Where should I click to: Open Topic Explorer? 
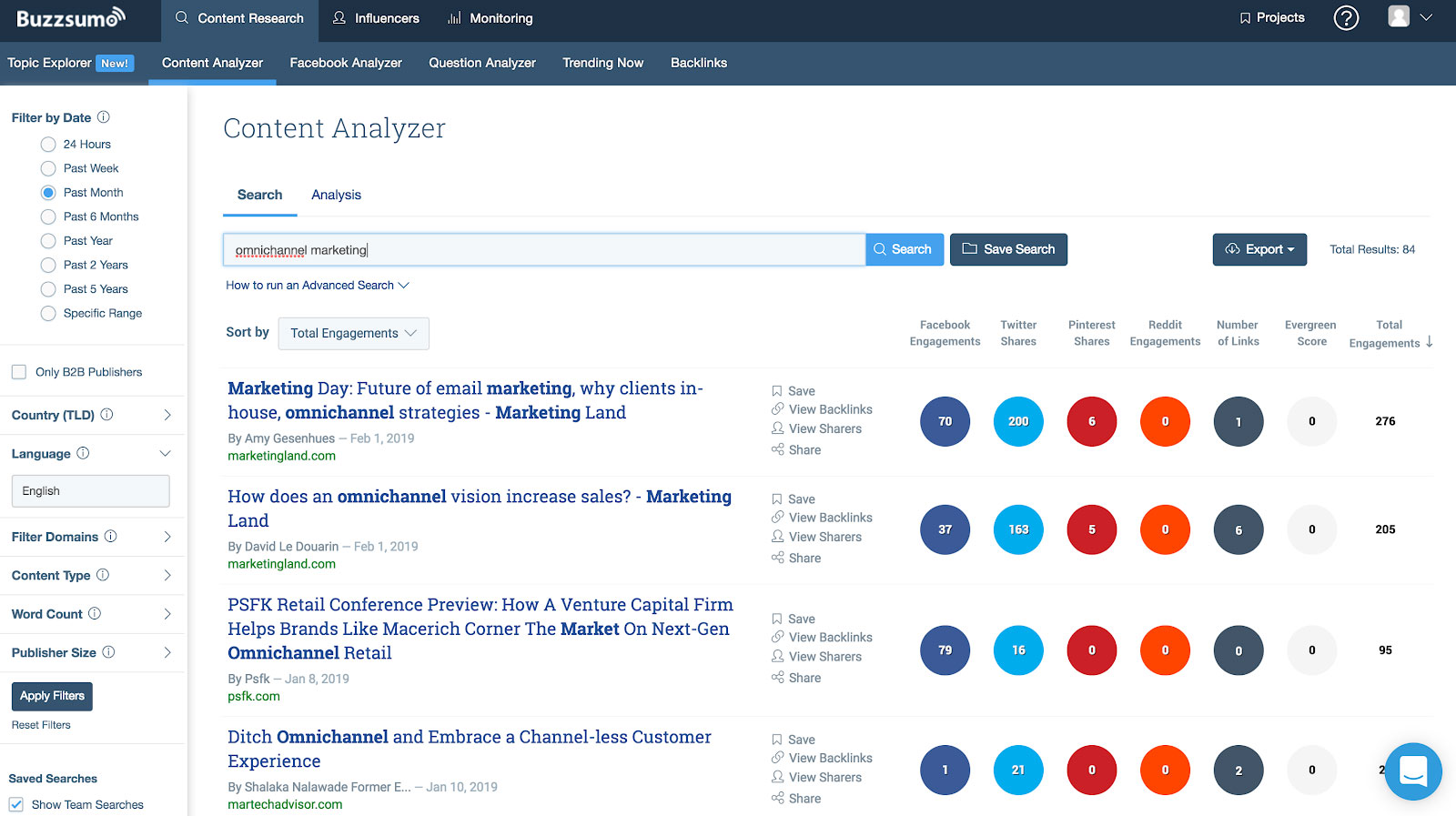tap(71, 63)
